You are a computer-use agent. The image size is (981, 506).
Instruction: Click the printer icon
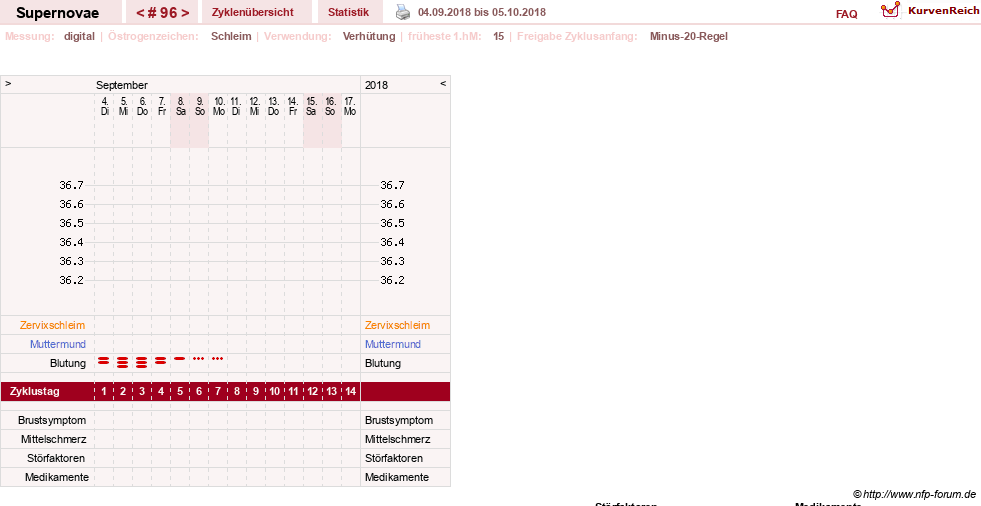[403, 12]
